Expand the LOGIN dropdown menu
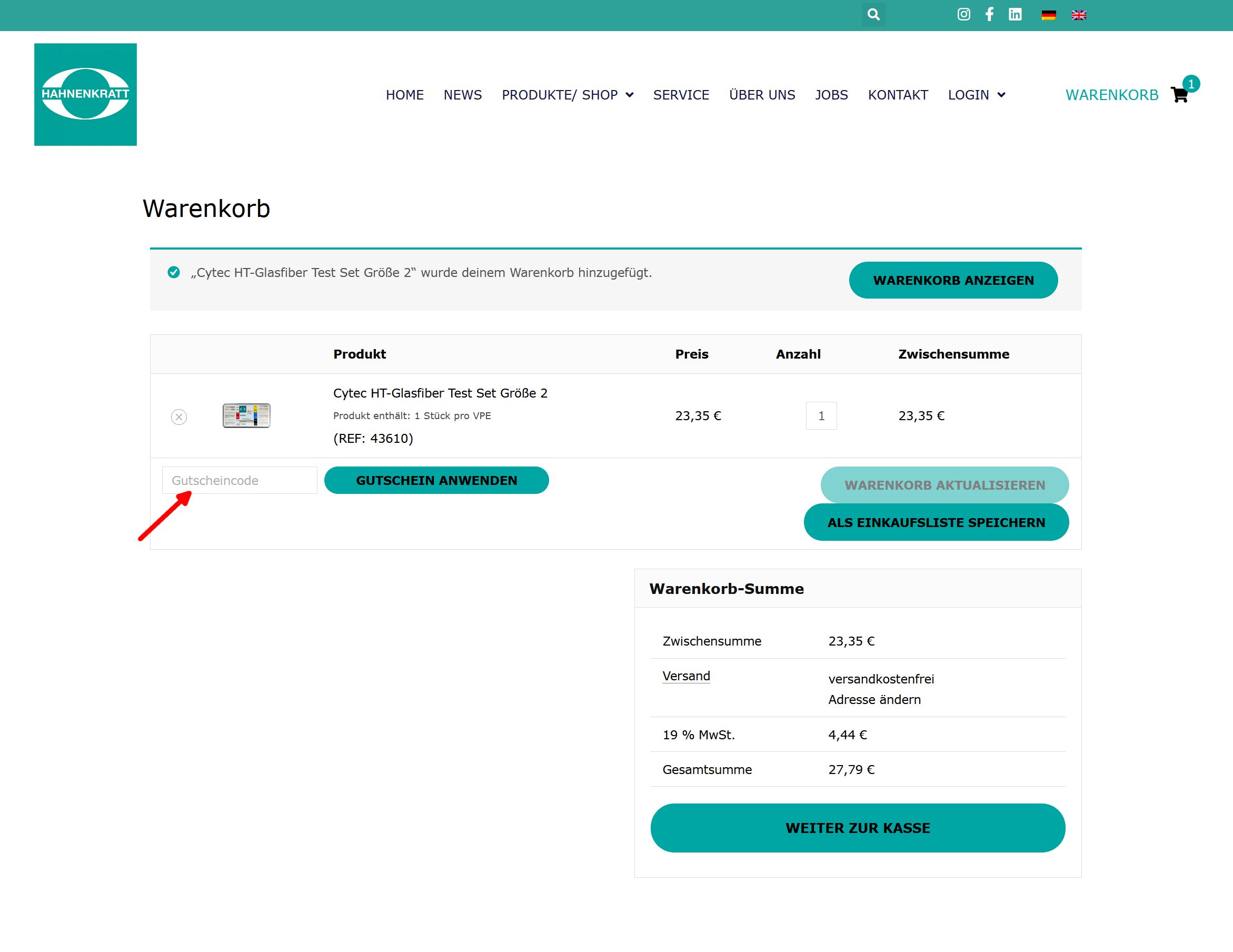 [976, 95]
